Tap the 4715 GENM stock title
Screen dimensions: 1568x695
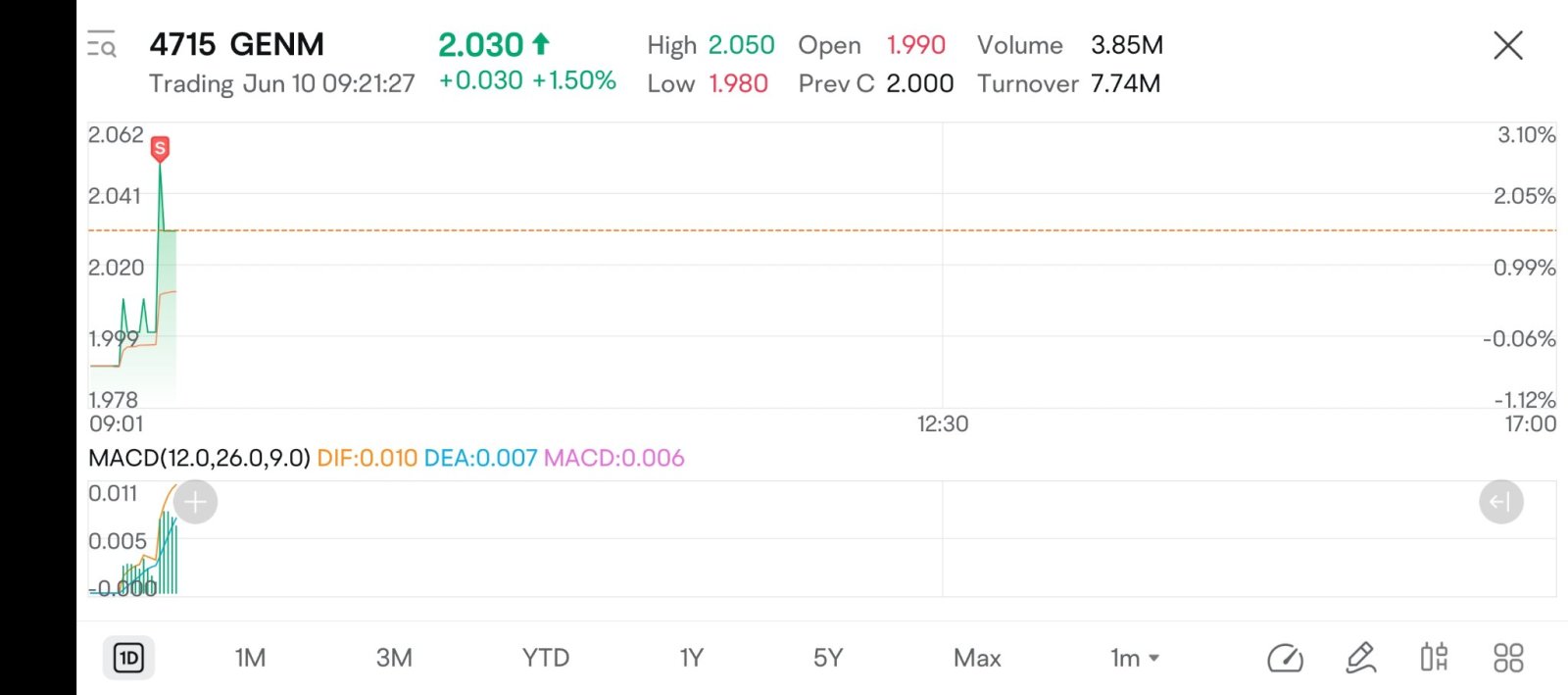[x=236, y=44]
